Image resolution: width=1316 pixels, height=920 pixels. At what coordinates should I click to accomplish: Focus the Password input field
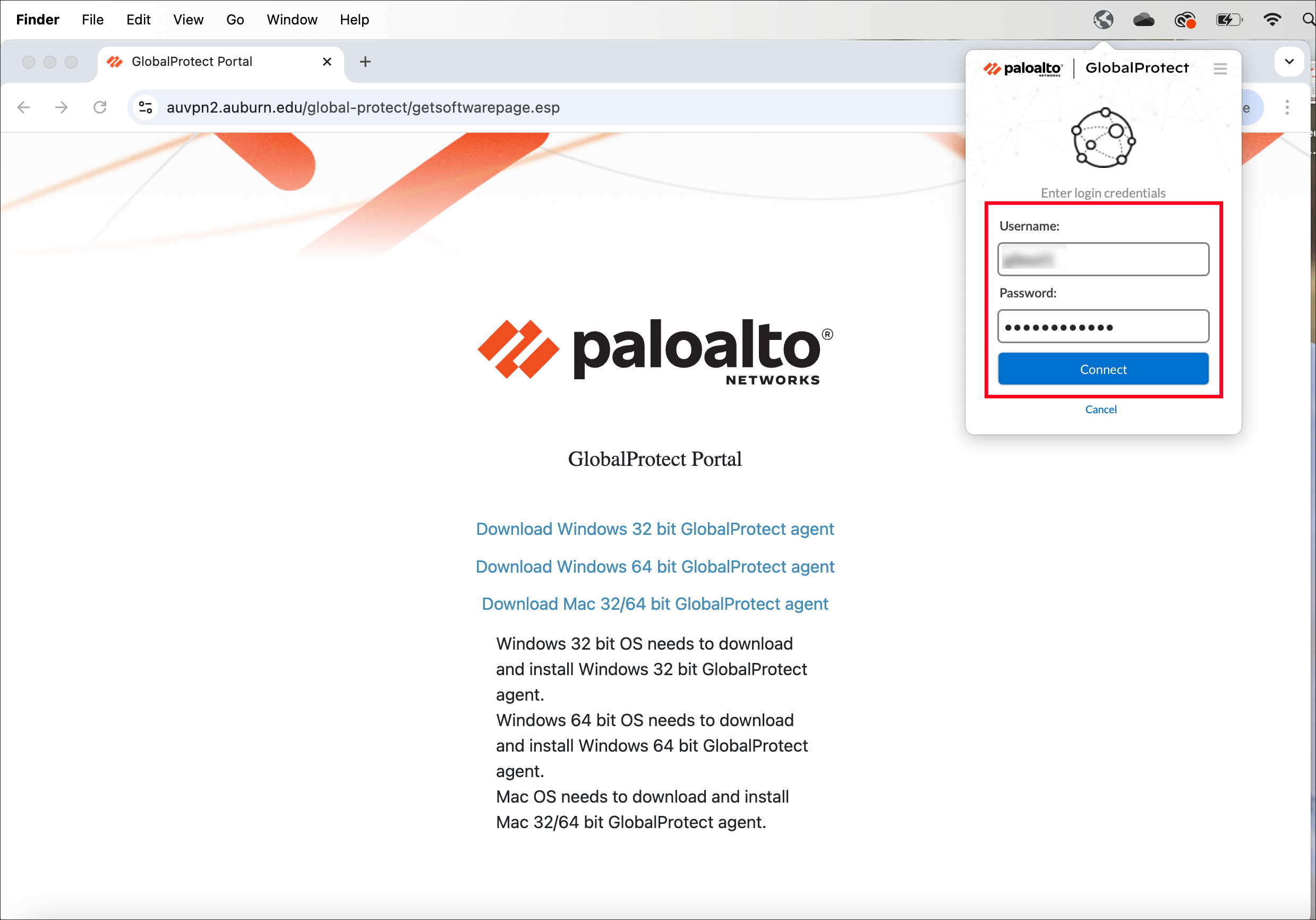tap(1103, 327)
